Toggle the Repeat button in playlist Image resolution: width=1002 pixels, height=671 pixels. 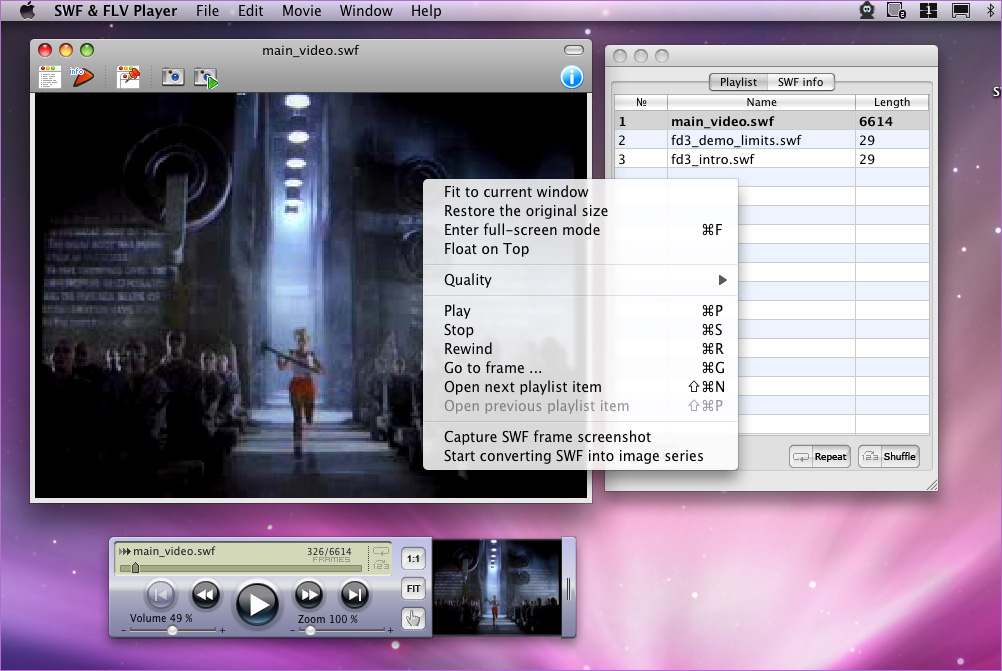(820, 456)
